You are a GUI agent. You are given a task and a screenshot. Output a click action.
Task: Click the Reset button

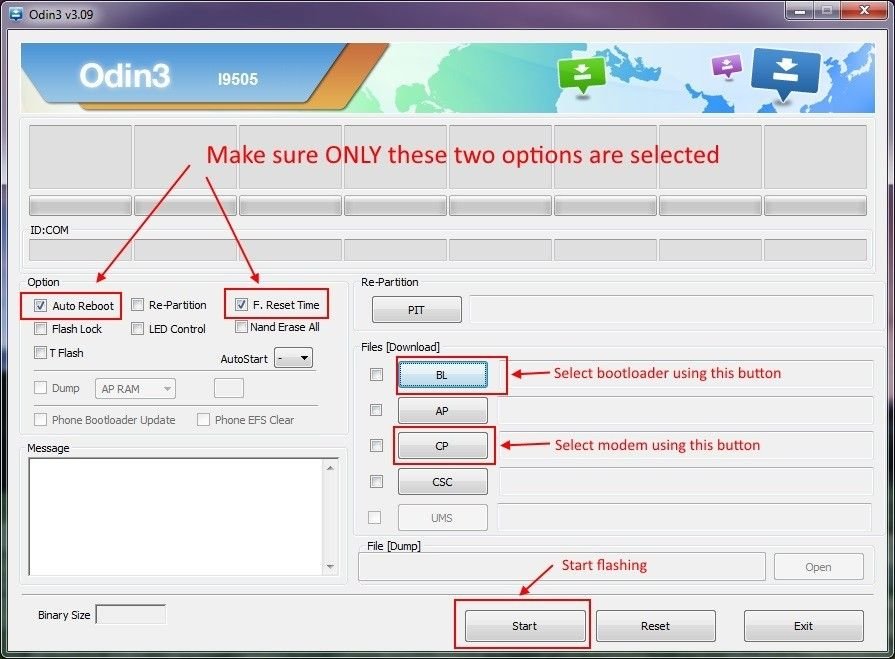coord(655,626)
